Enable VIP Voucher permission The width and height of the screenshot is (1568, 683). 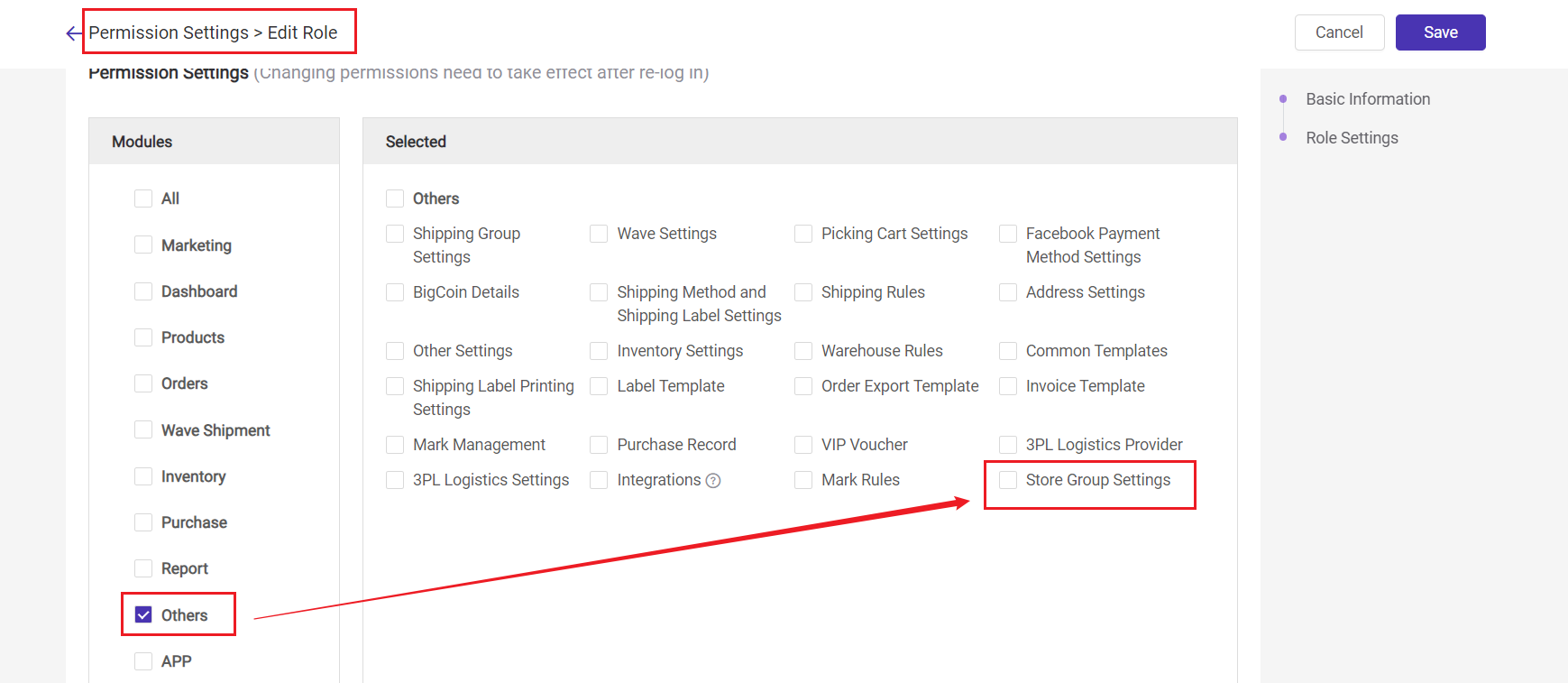pos(803,445)
